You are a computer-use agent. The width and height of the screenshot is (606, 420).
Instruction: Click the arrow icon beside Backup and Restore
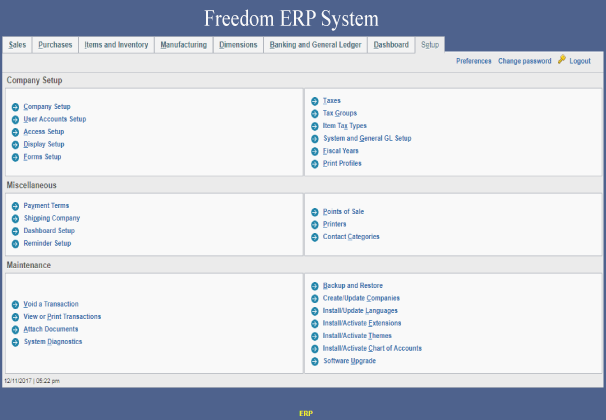click(315, 286)
